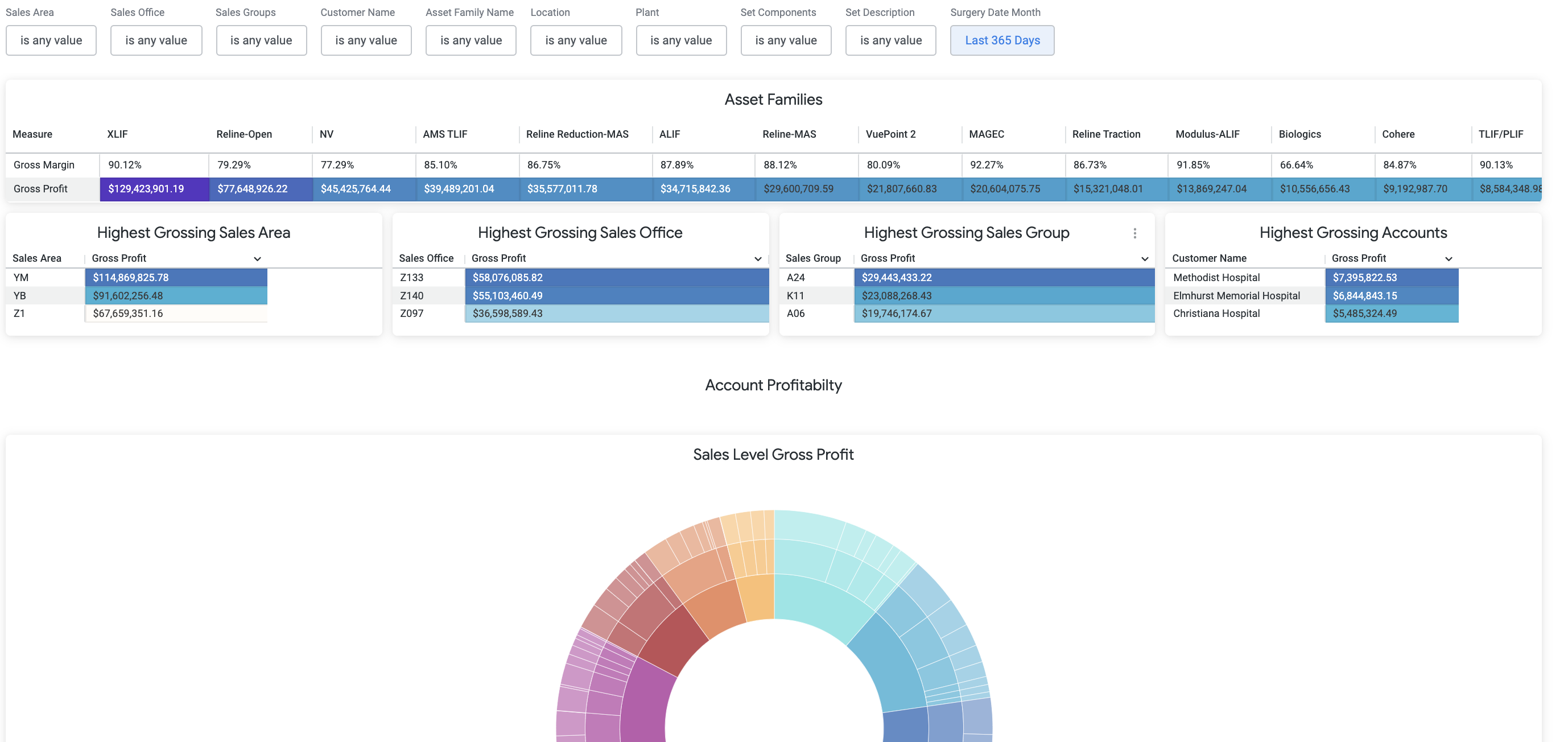Click the Measure column header

32,134
